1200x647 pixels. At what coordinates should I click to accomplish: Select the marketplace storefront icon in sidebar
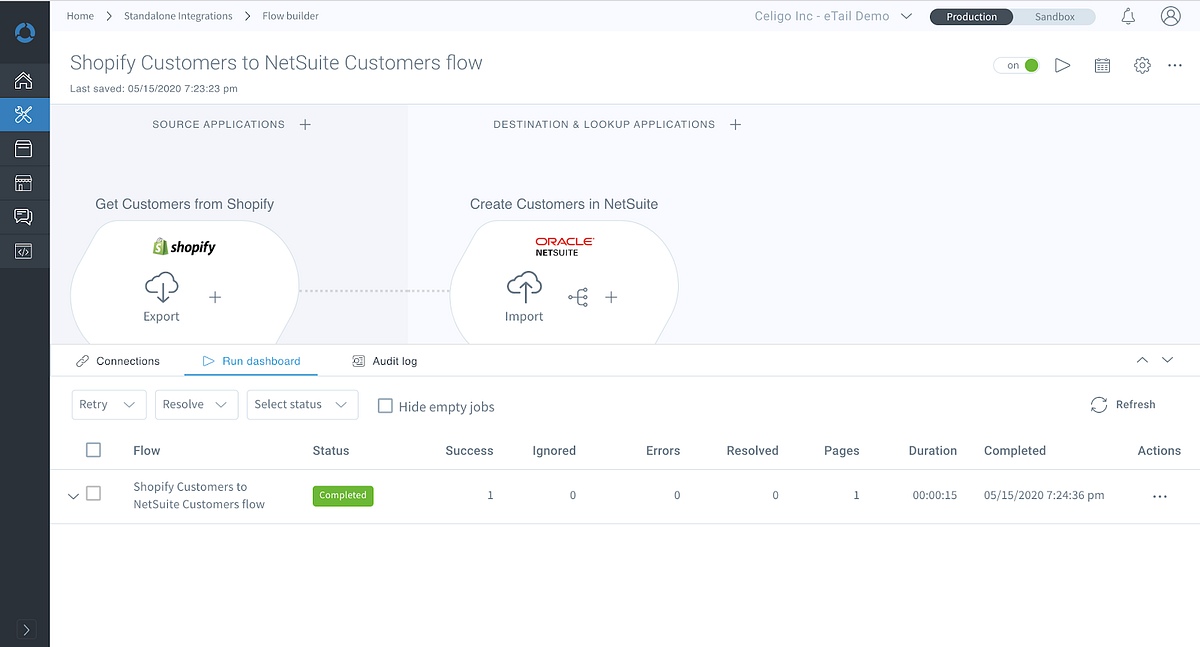click(x=24, y=183)
